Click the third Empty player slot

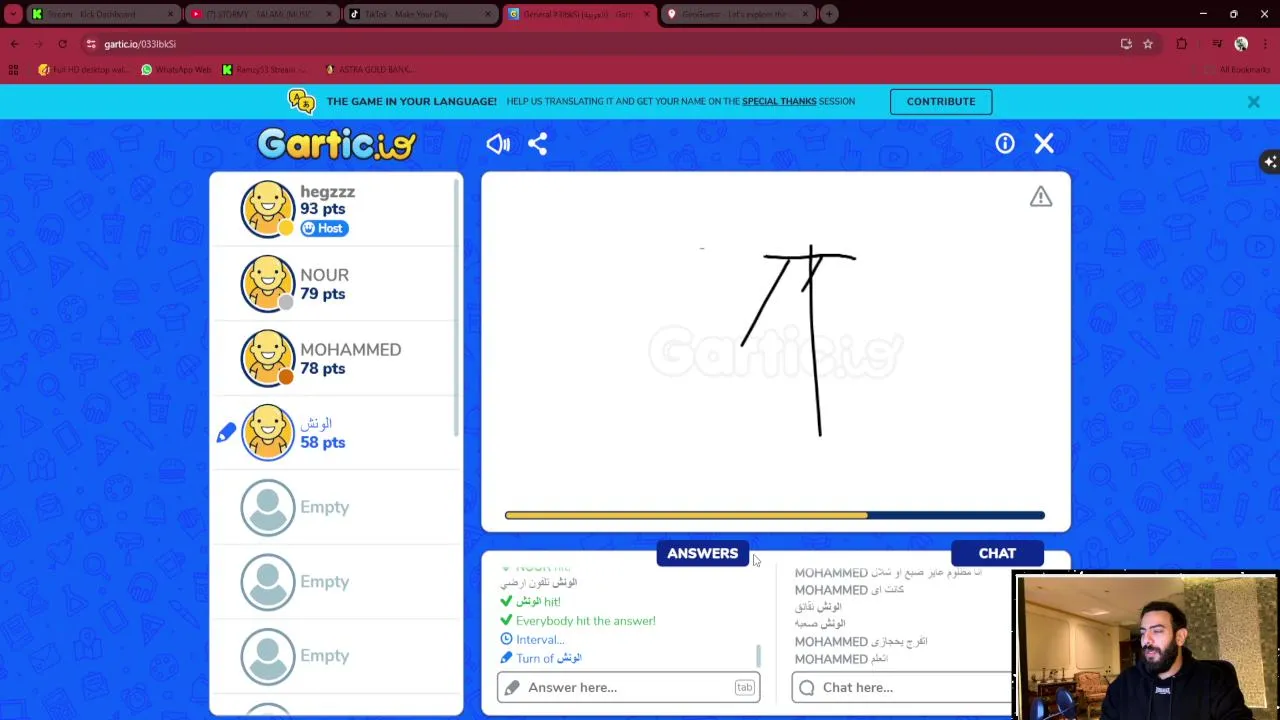point(336,655)
